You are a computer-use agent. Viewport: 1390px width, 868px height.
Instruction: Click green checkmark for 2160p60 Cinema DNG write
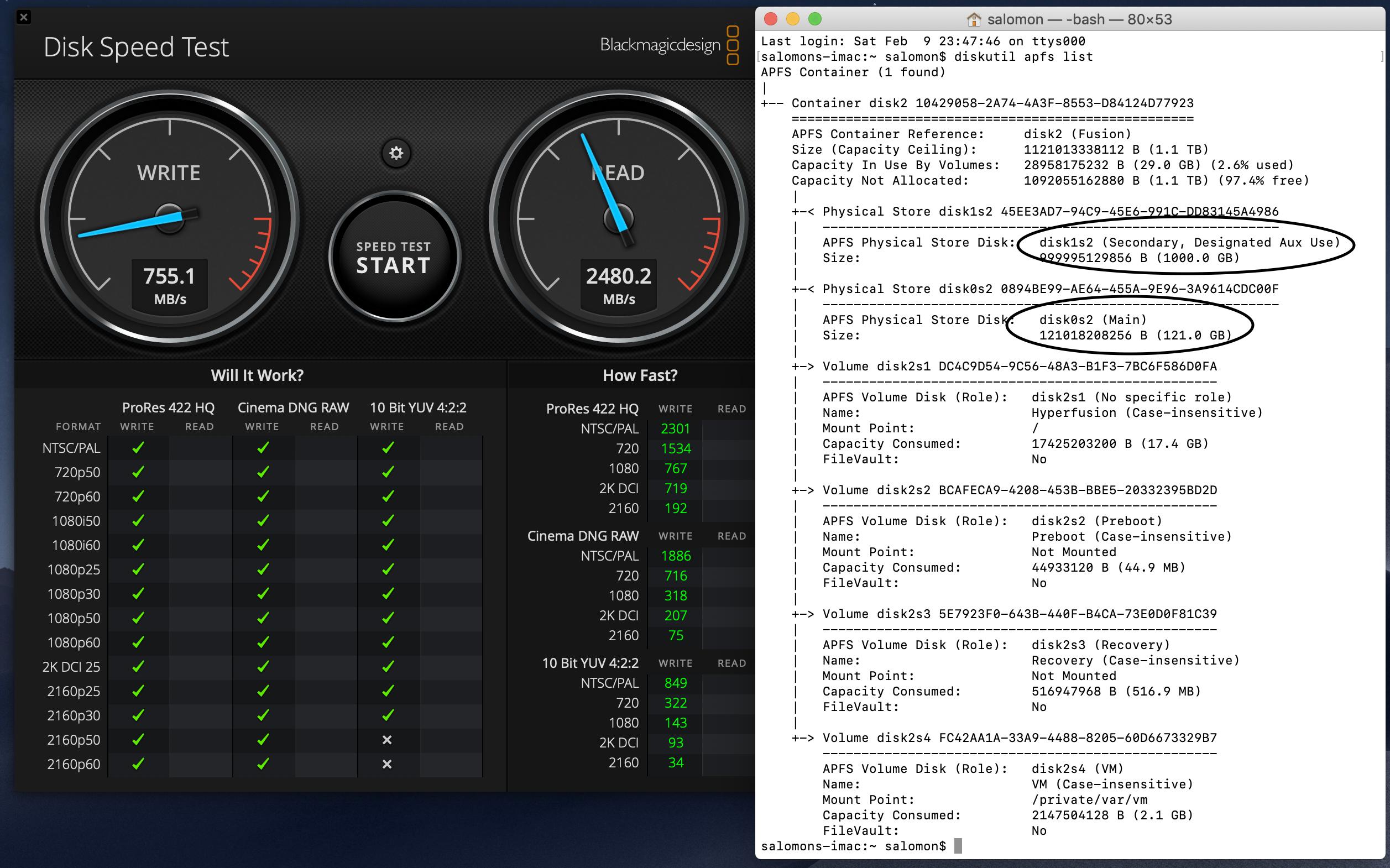[263, 764]
